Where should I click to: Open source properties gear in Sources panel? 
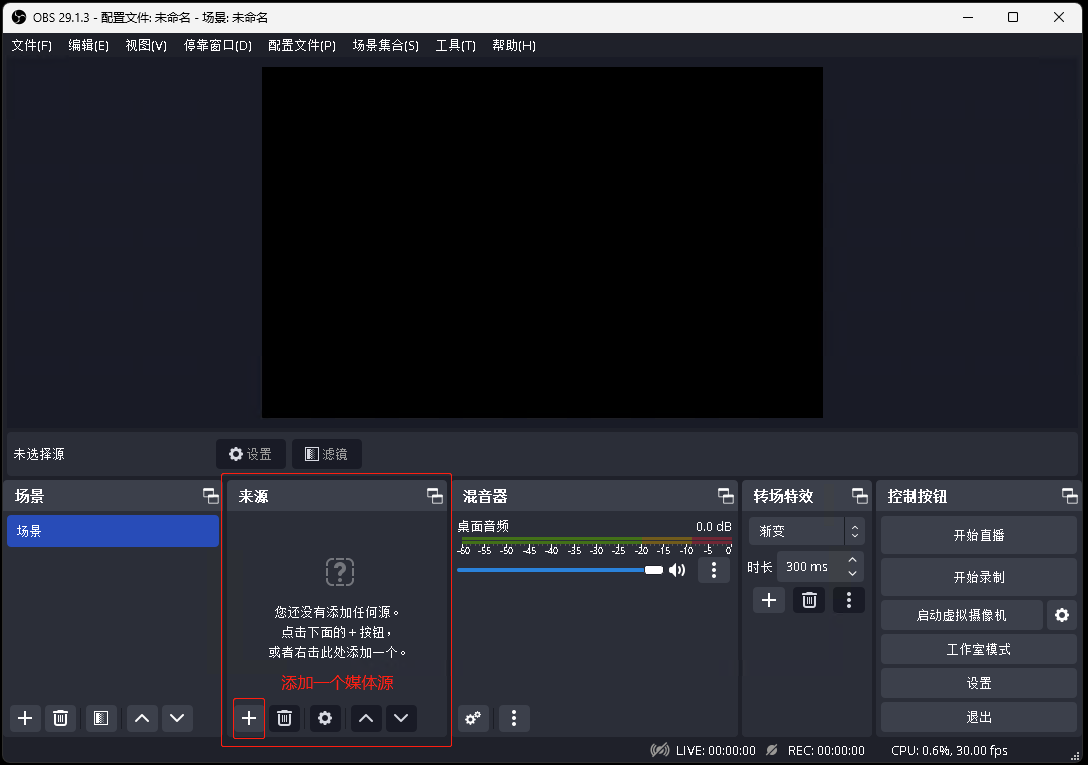(324, 718)
